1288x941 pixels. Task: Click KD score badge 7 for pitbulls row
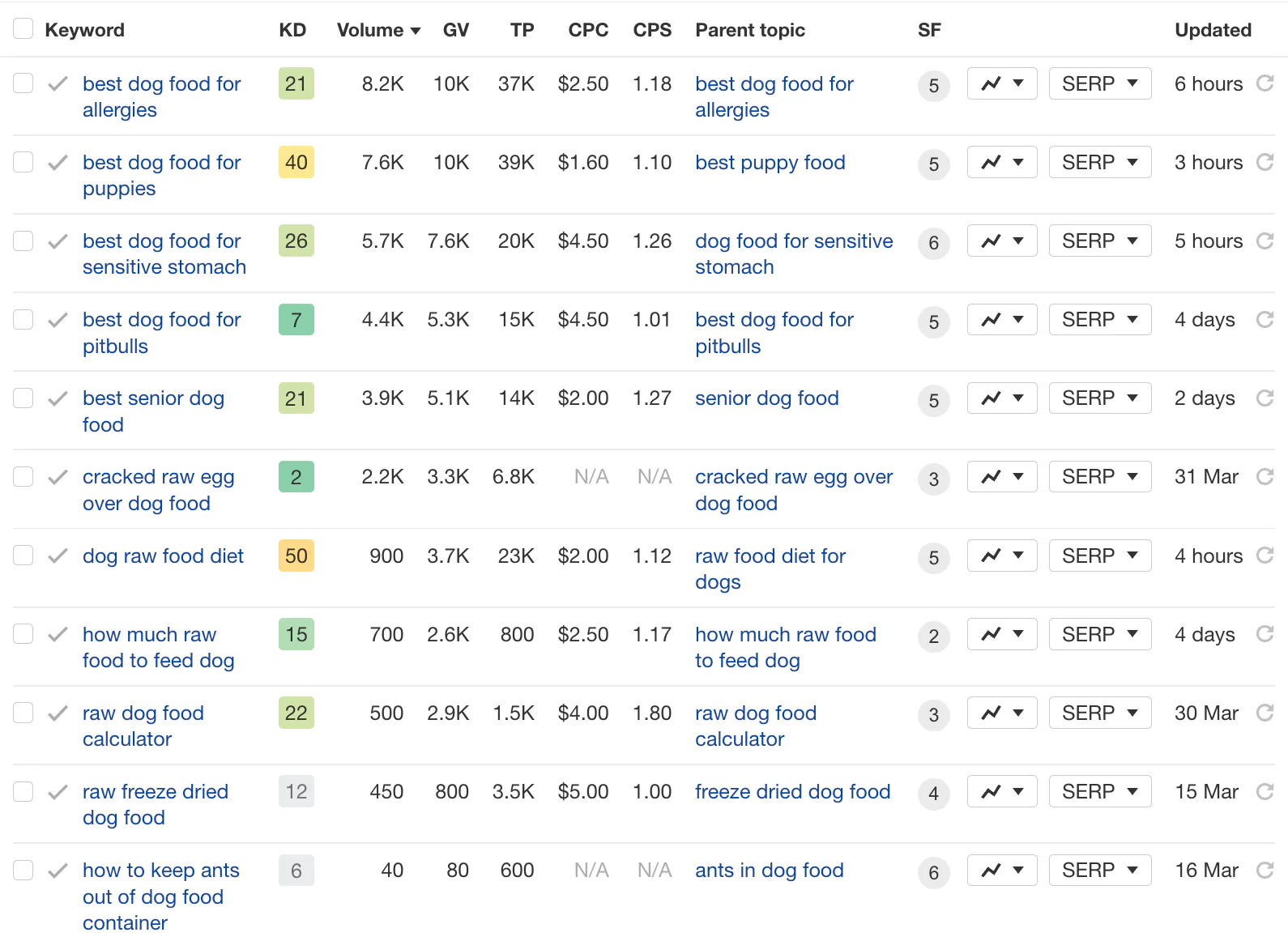pos(296,319)
